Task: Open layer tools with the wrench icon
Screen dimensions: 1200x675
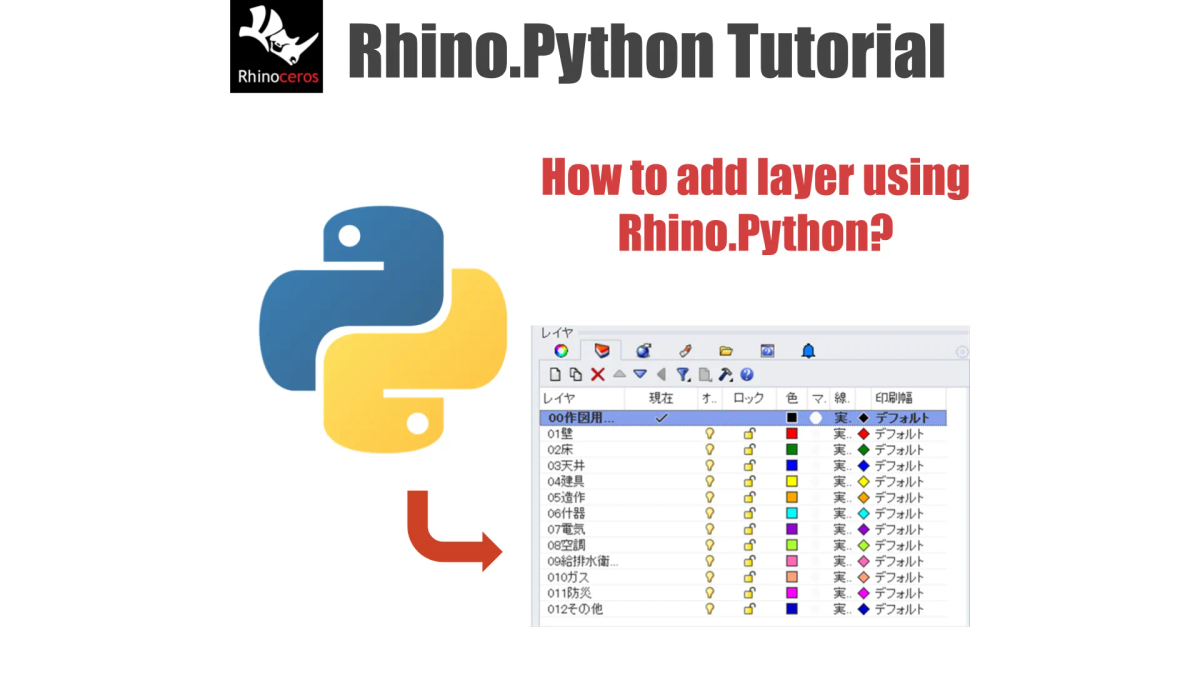Action: (727, 375)
